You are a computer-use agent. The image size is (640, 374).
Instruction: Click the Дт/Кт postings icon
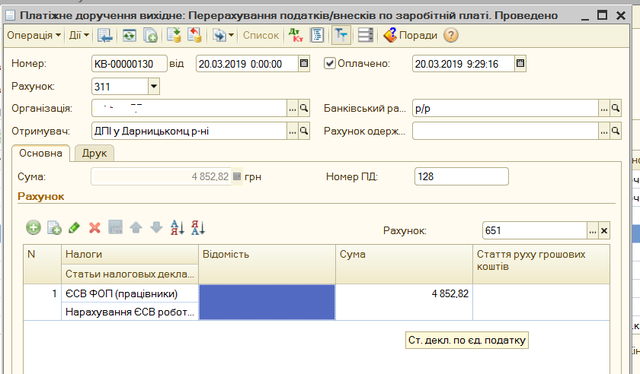click(296, 36)
